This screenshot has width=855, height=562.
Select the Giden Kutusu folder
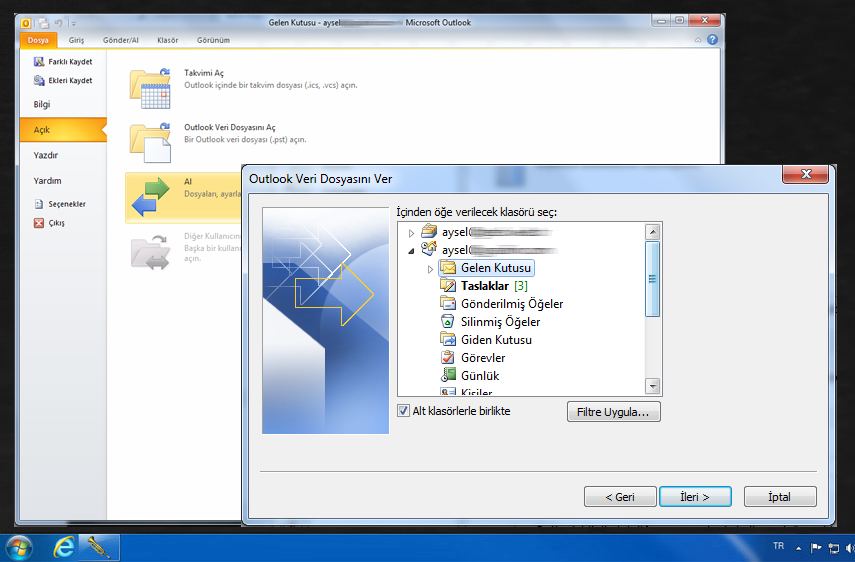coord(485,340)
